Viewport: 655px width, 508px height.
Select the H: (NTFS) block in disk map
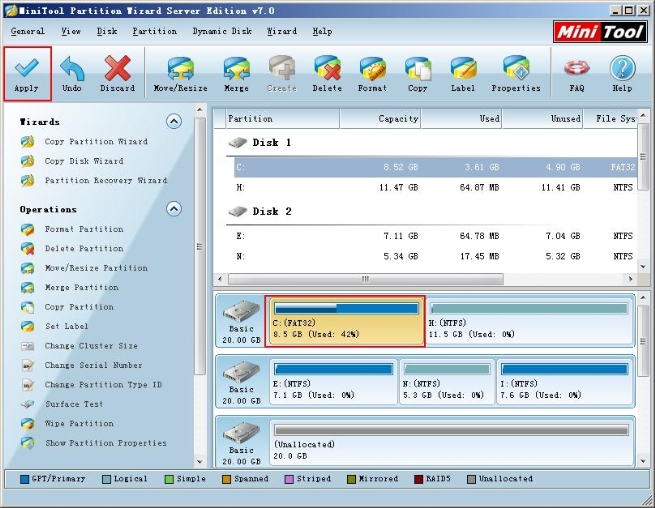point(529,321)
